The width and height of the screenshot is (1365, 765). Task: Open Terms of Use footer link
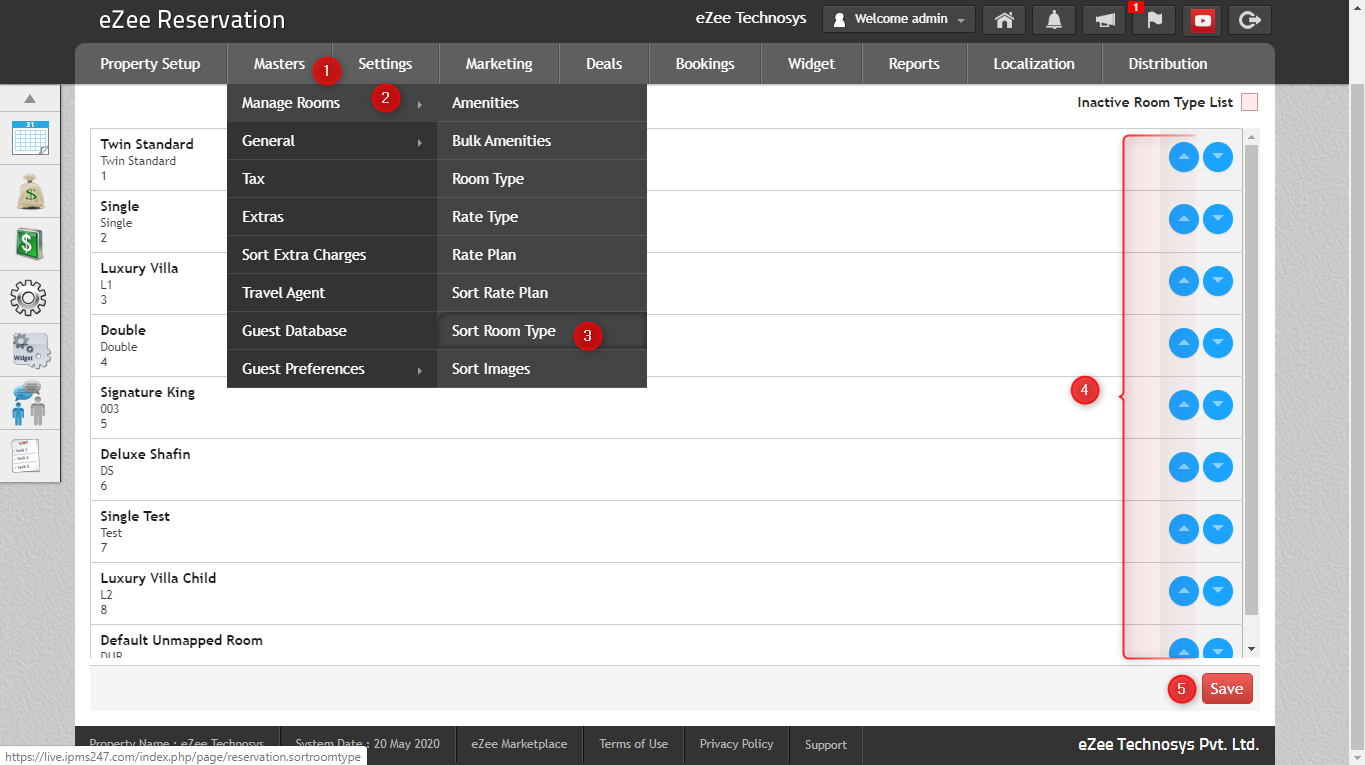[633, 744]
